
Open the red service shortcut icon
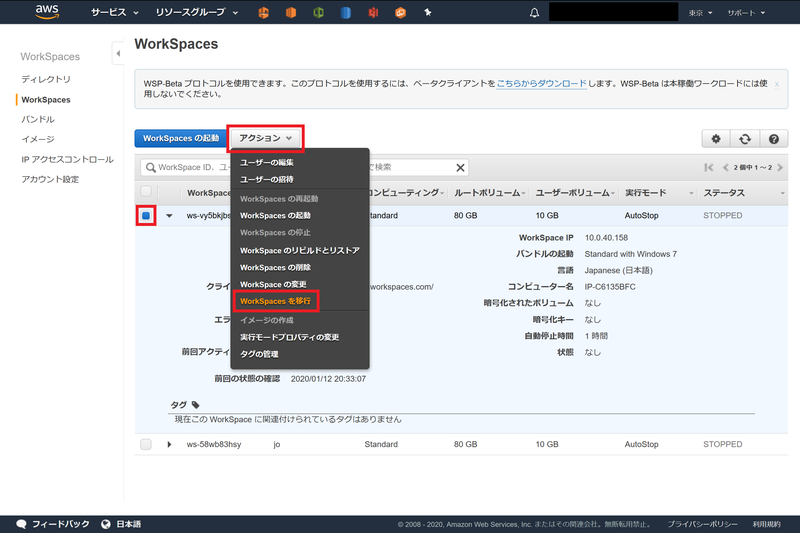373,13
